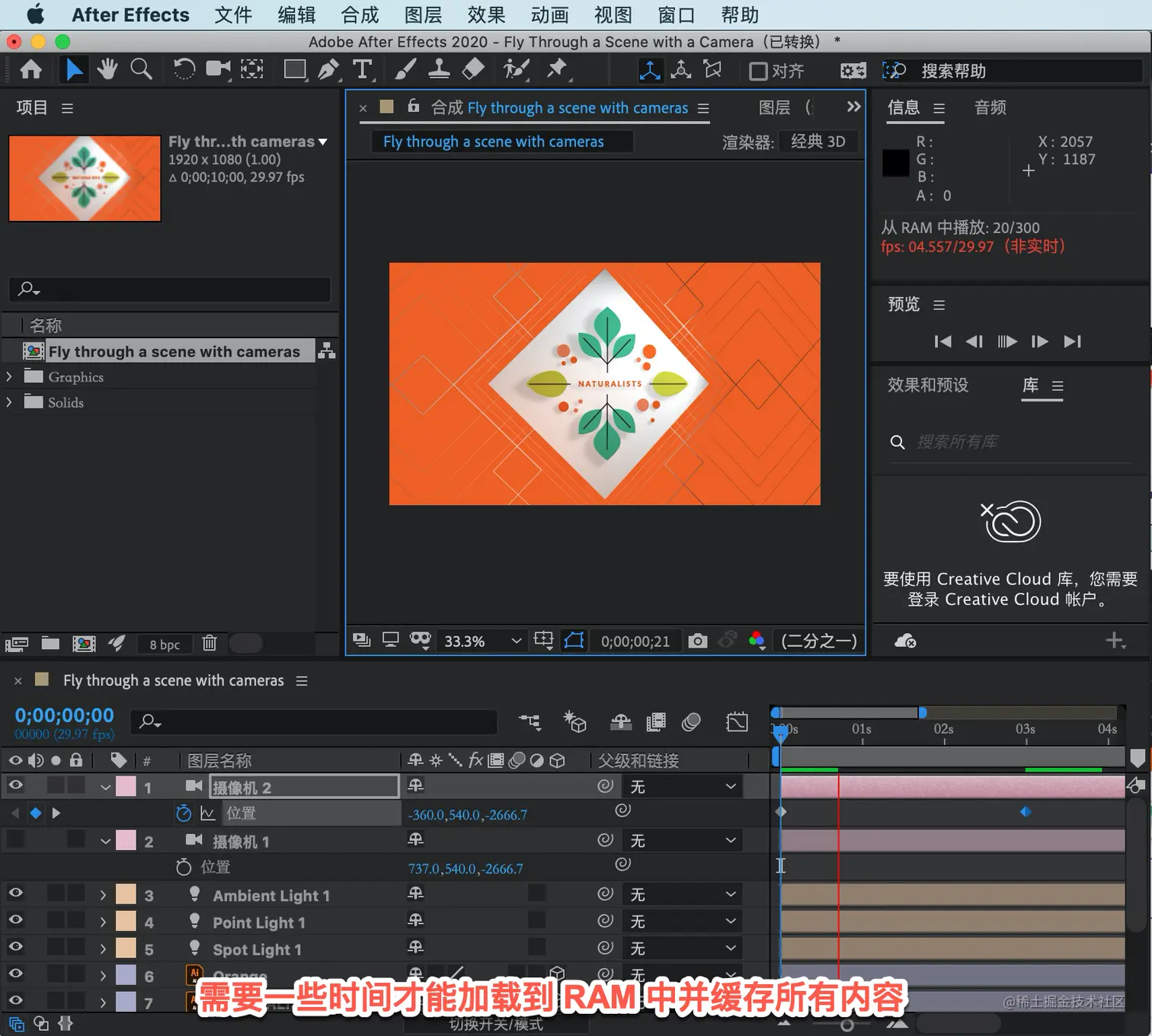Open the 窗口 menu
Screen dimensions: 1152x1036
[676, 14]
